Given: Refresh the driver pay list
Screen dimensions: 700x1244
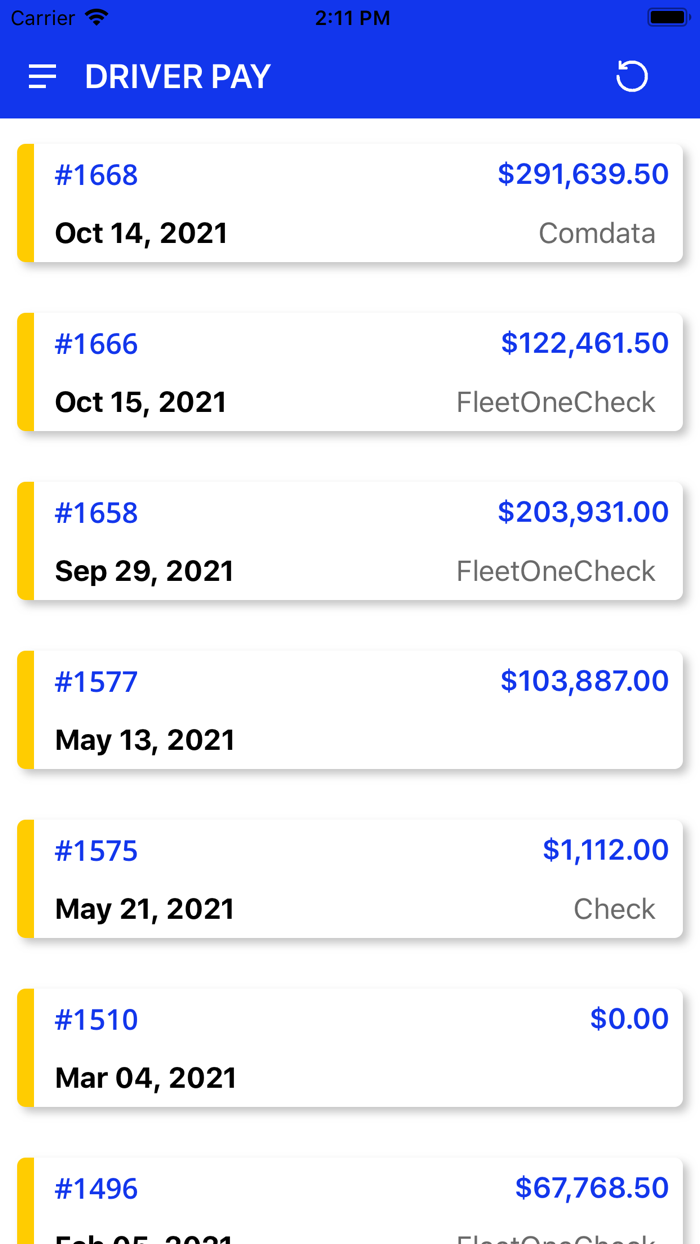Looking at the screenshot, I should (632, 76).
